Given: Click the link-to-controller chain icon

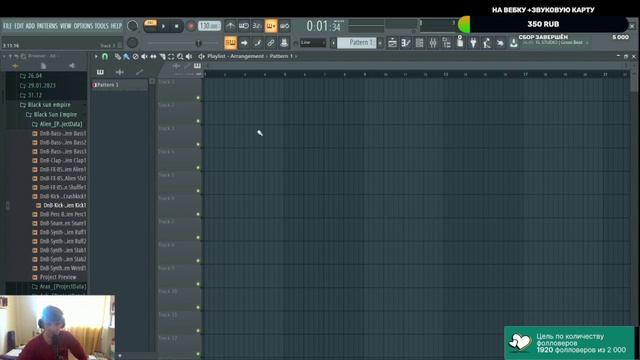Looking at the screenshot, I should click(271, 42).
